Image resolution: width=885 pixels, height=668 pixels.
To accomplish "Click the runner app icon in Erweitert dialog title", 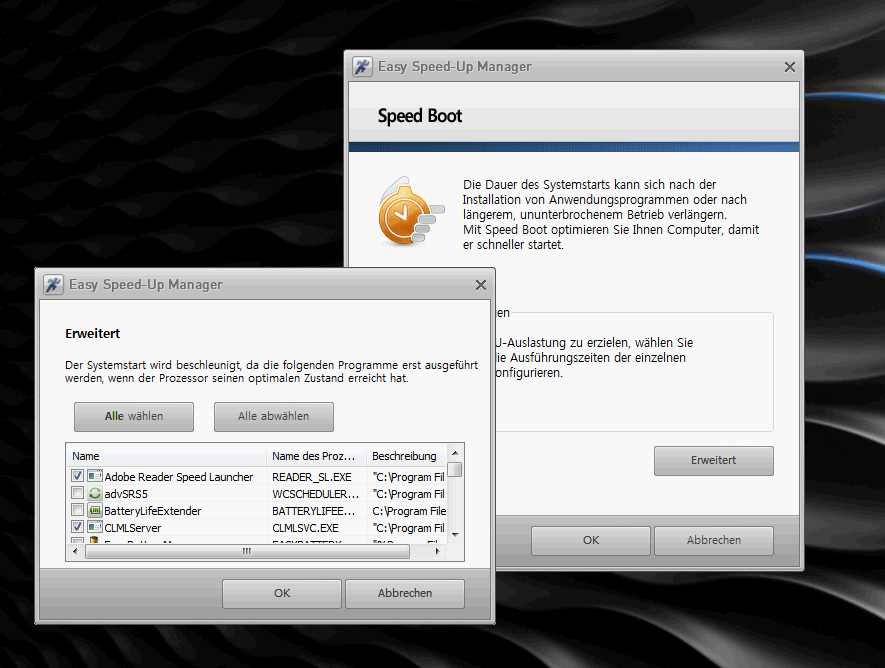I will 54,284.
